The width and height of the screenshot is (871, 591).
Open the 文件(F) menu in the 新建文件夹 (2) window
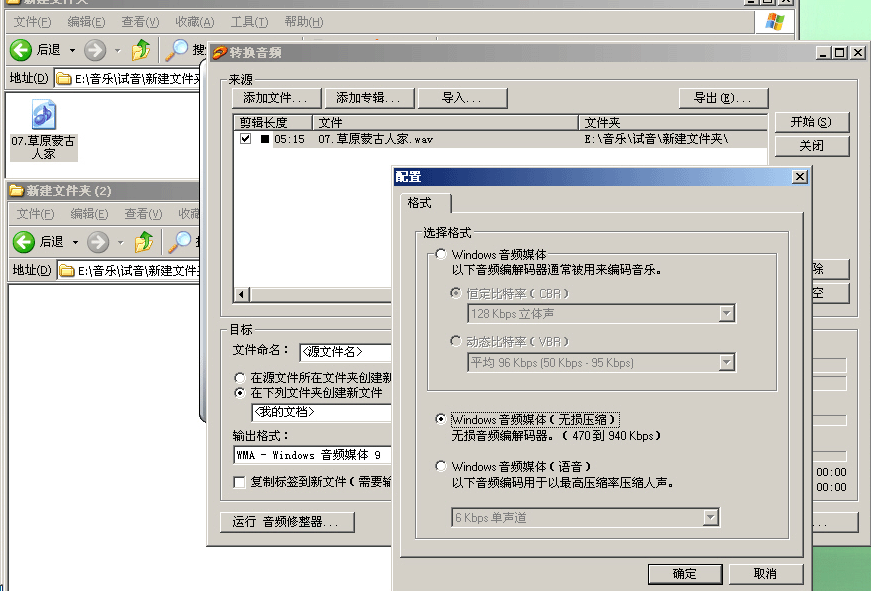point(36,214)
